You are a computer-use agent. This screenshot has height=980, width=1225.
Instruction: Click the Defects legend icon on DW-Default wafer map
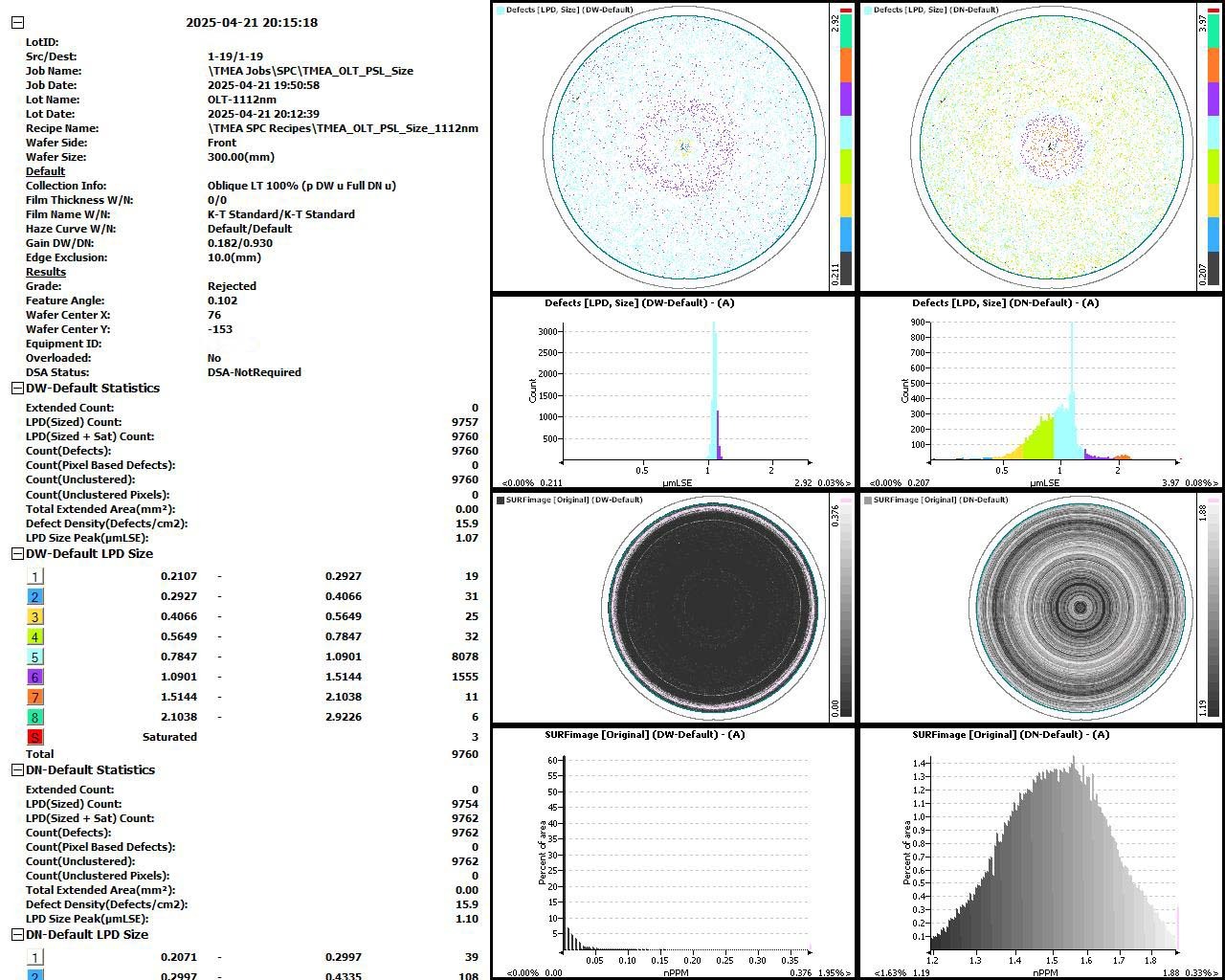(x=500, y=9)
